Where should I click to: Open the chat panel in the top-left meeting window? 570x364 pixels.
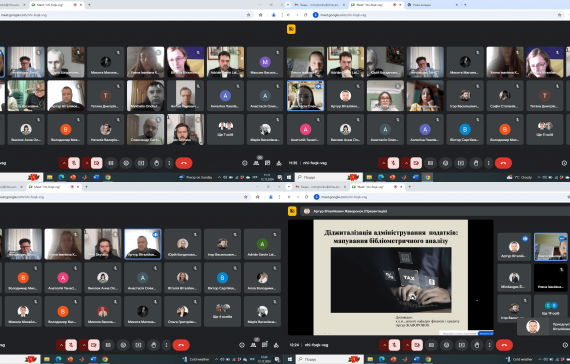coord(268,163)
